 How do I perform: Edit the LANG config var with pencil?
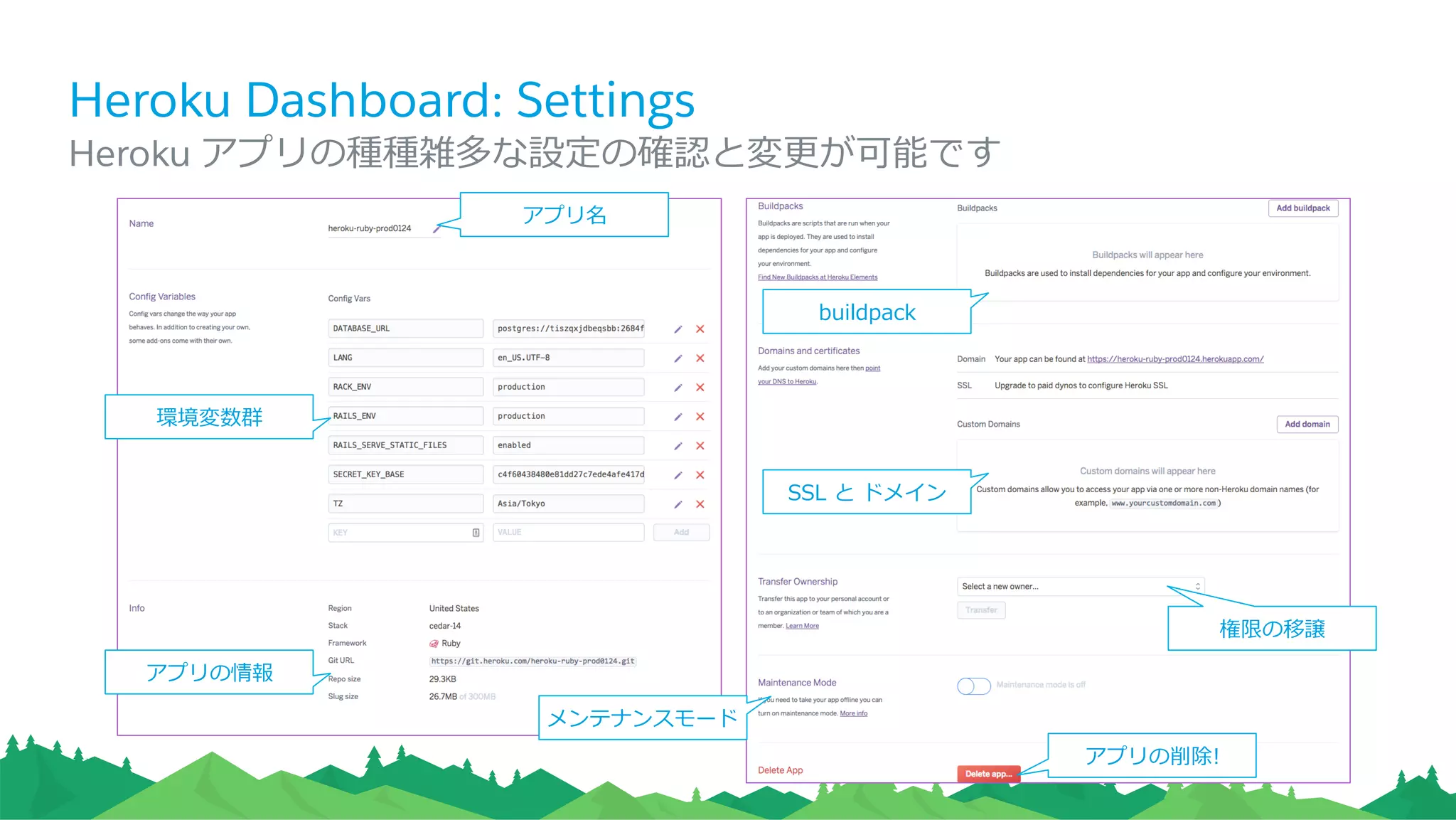pos(678,358)
